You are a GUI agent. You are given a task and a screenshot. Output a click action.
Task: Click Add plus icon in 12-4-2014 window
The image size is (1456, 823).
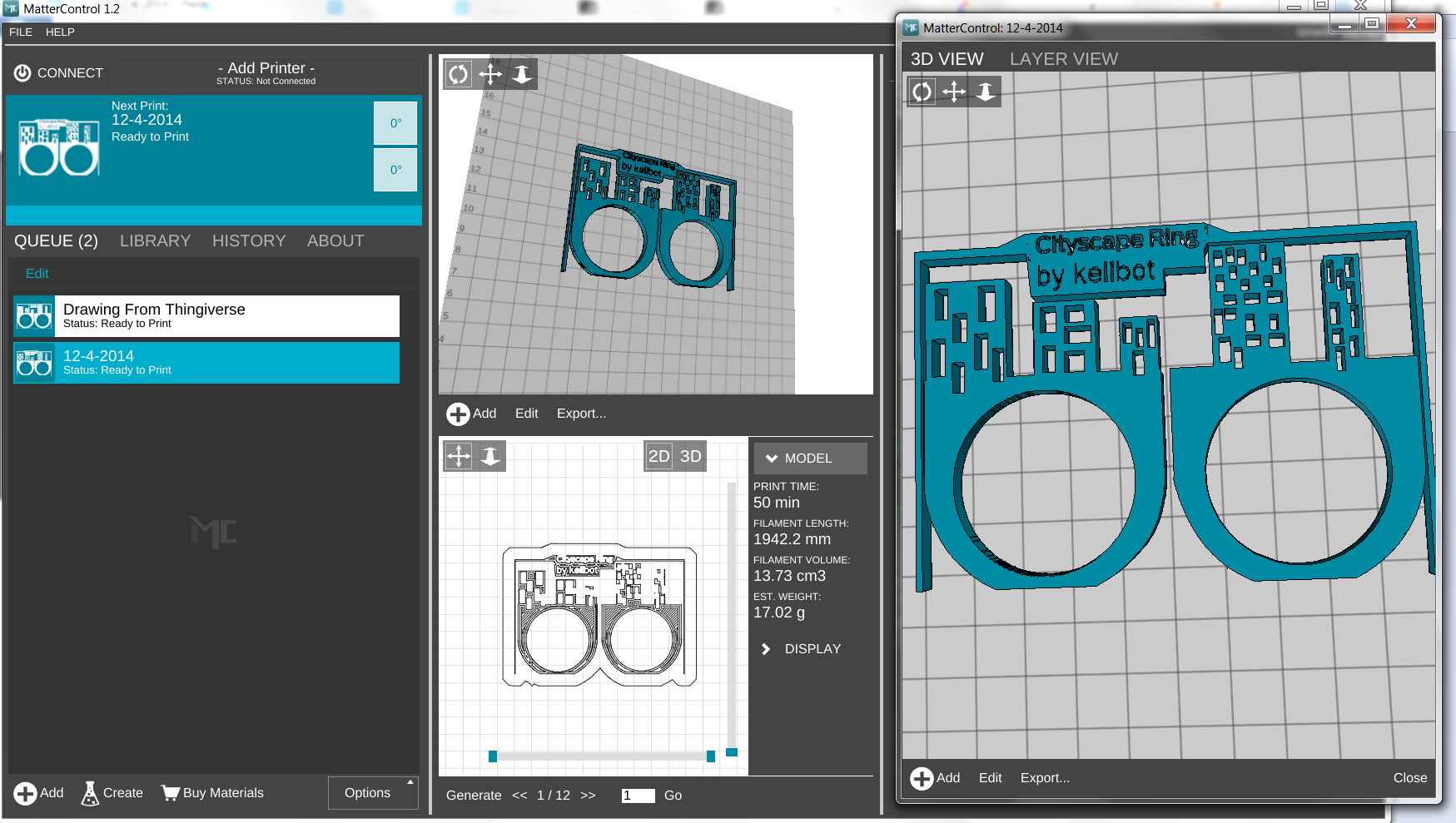tap(922, 779)
